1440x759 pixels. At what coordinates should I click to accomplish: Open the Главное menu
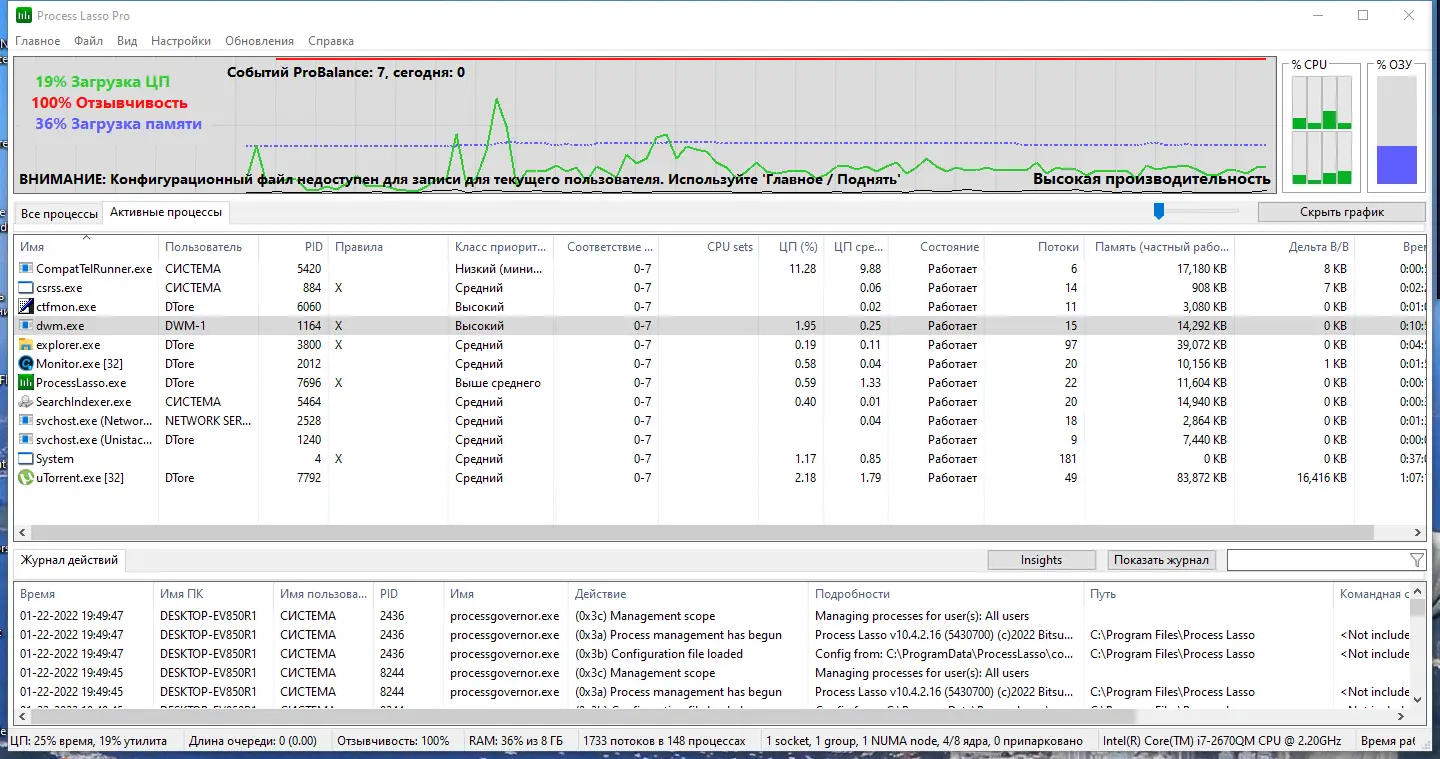[x=37, y=41]
